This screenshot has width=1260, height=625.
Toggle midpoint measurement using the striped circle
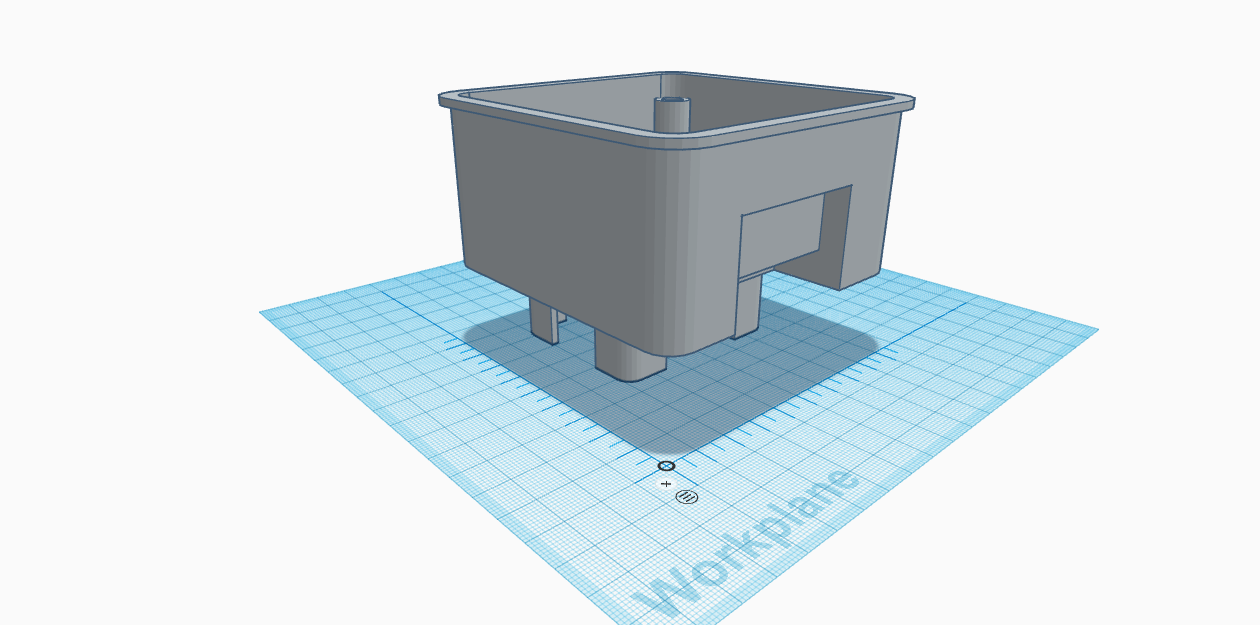coord(687,496)
